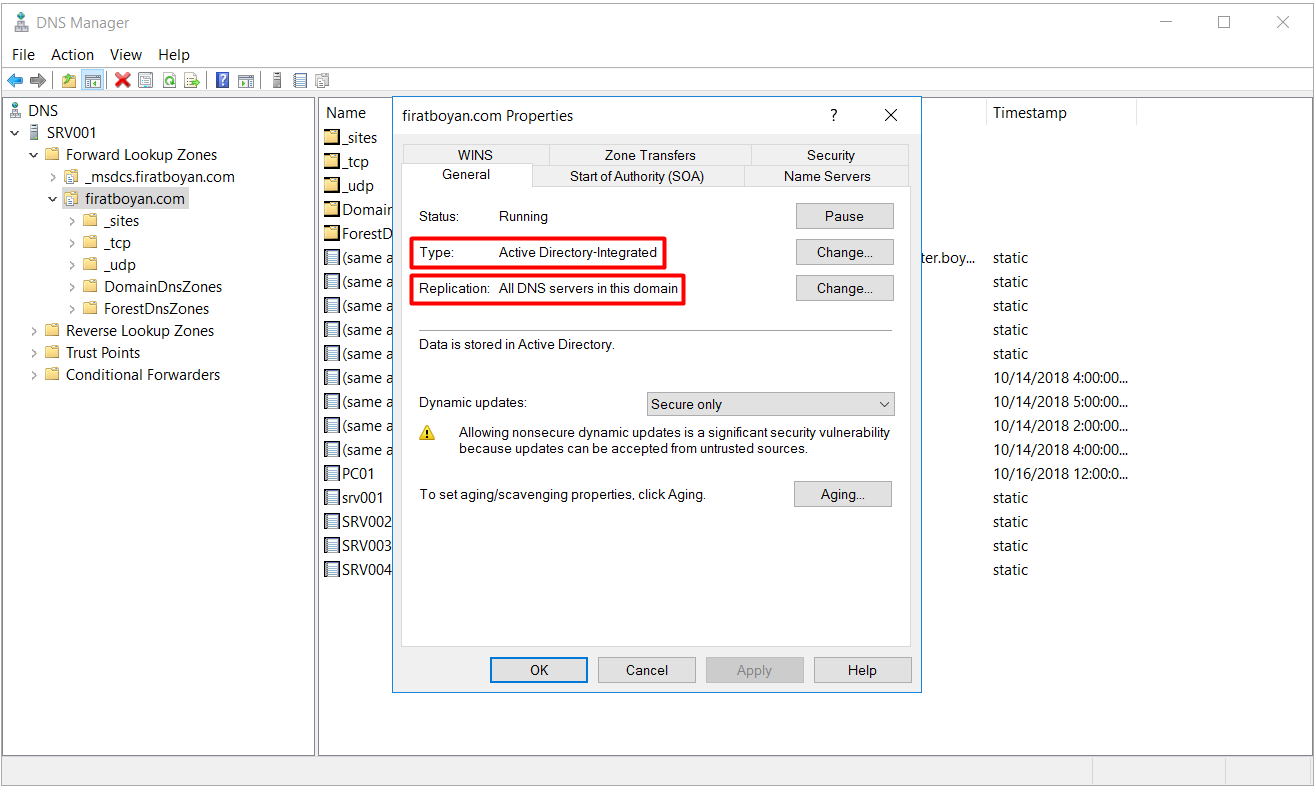Select _udp in the console tree
This screenshot has width=1316, height=790.
point(119,265)
